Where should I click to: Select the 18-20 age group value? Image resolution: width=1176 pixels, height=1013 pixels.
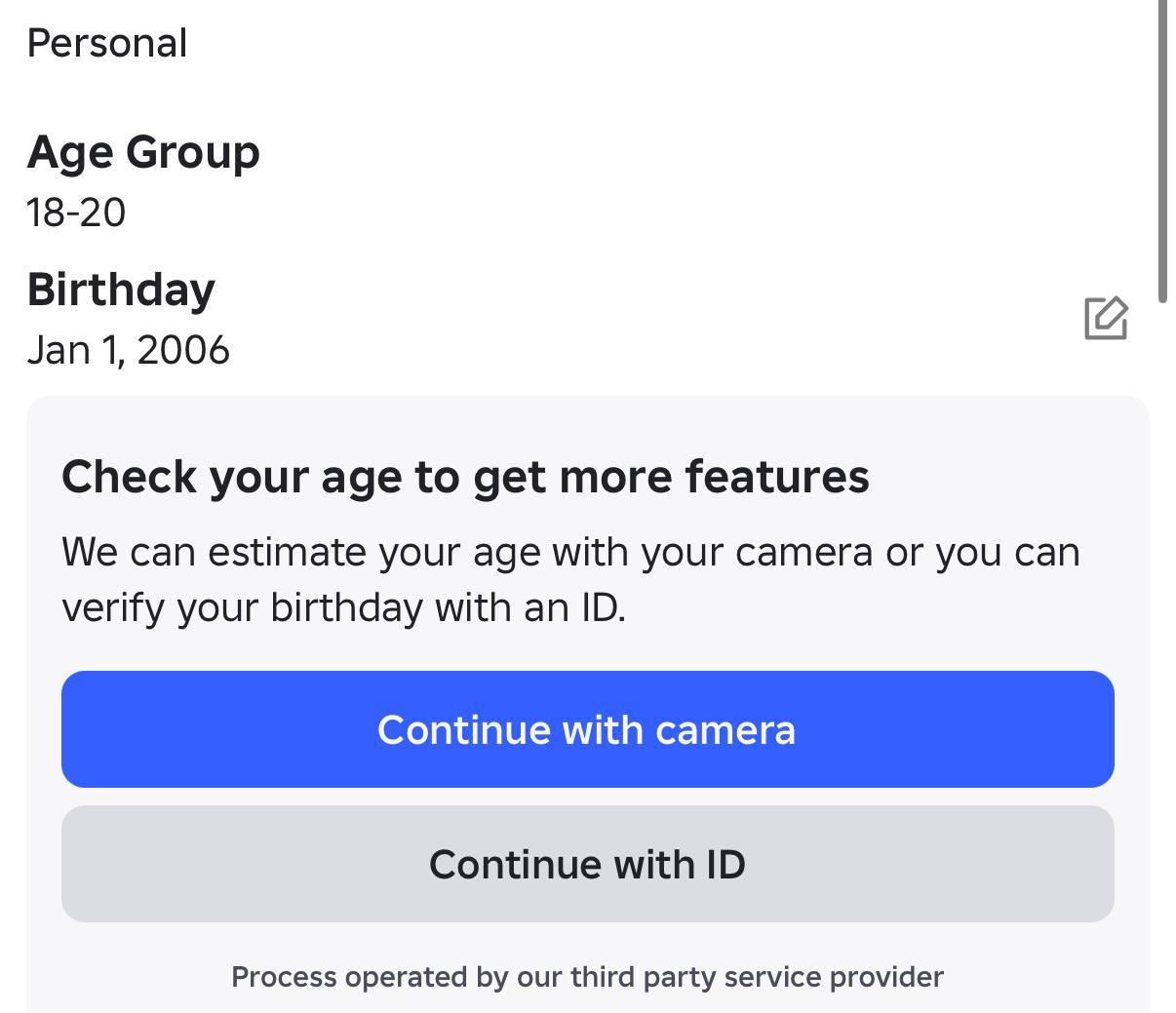point(76,213)
